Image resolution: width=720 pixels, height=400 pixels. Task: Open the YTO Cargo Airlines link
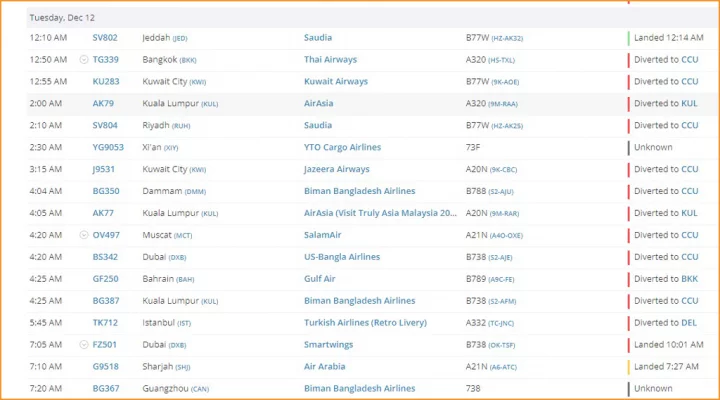pos(343,147)
